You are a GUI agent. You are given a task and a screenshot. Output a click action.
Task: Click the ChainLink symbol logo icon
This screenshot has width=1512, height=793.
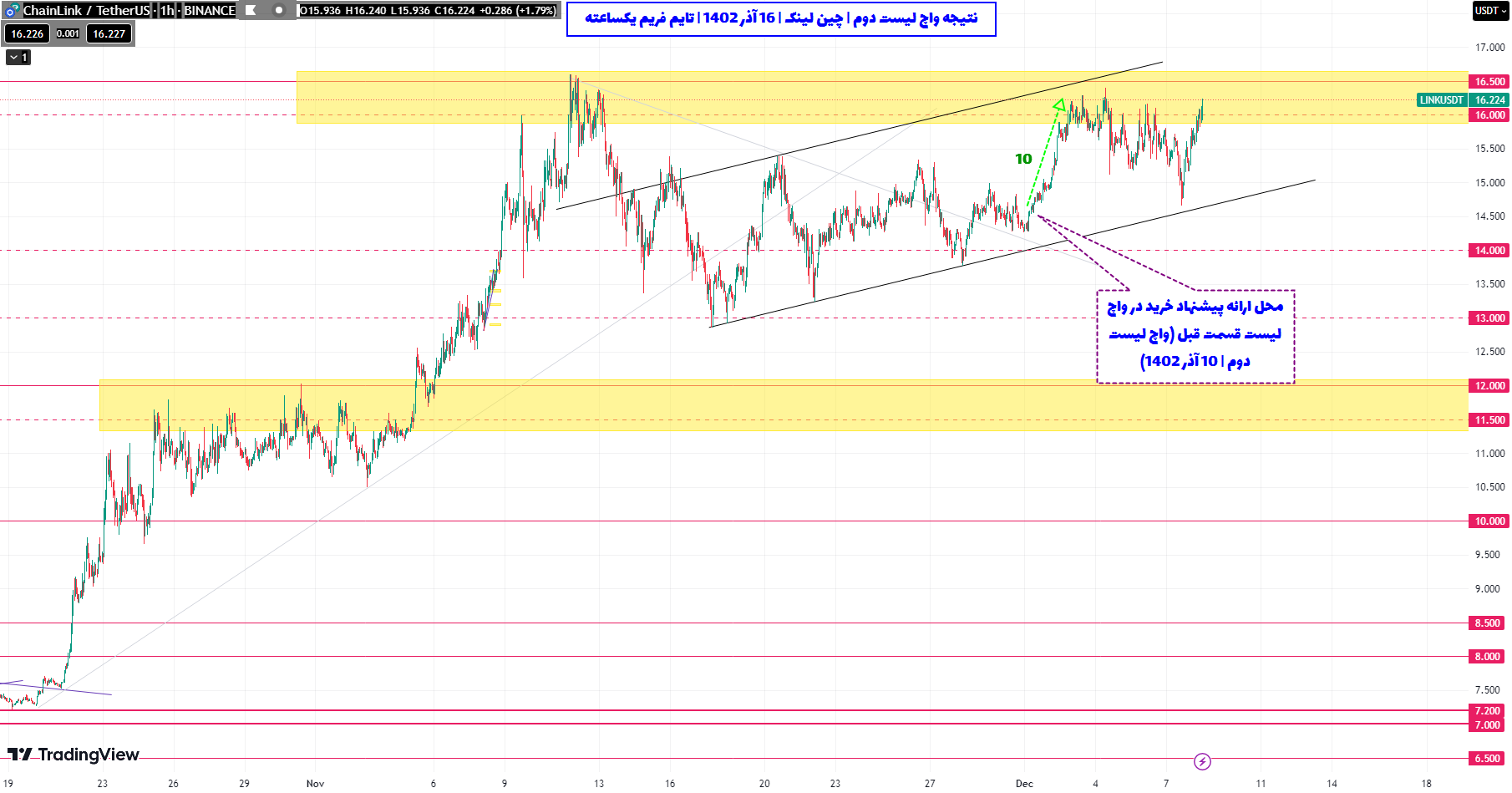pos(12,11)
